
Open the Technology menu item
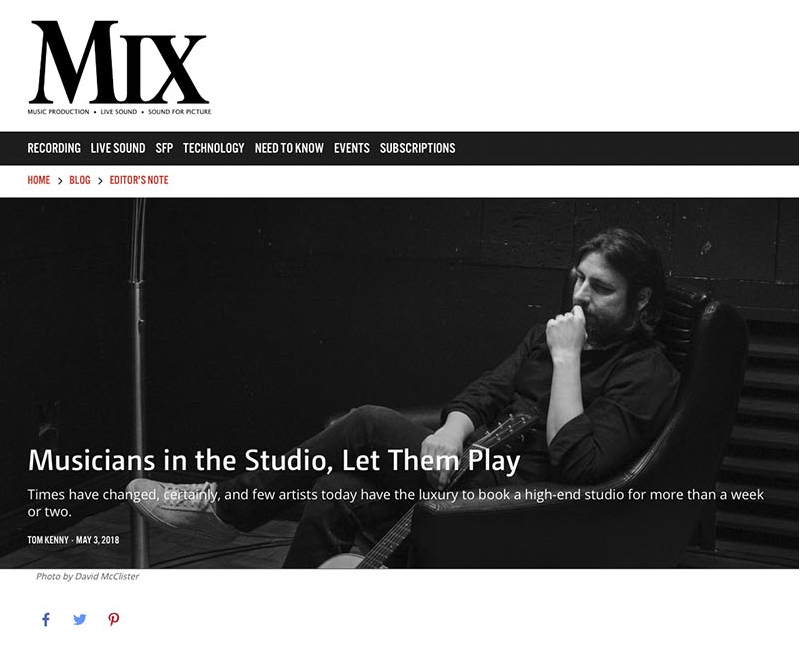tap(214, 148)
